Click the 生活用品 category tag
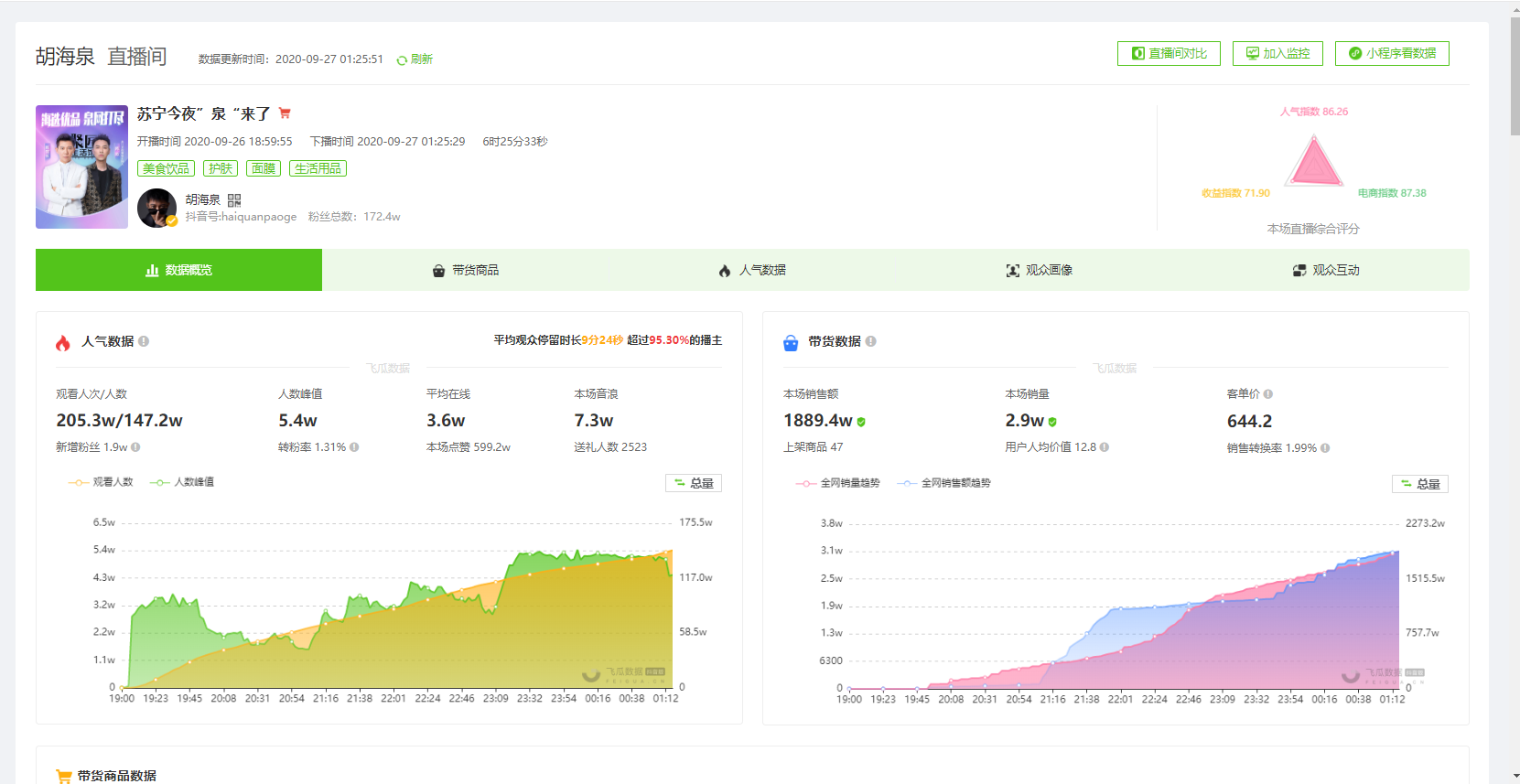This screenshot has height=784, width=1520. (318, 168)
